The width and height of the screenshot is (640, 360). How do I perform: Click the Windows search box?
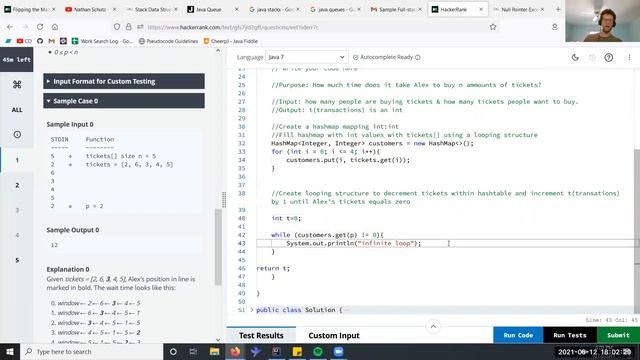92,351
